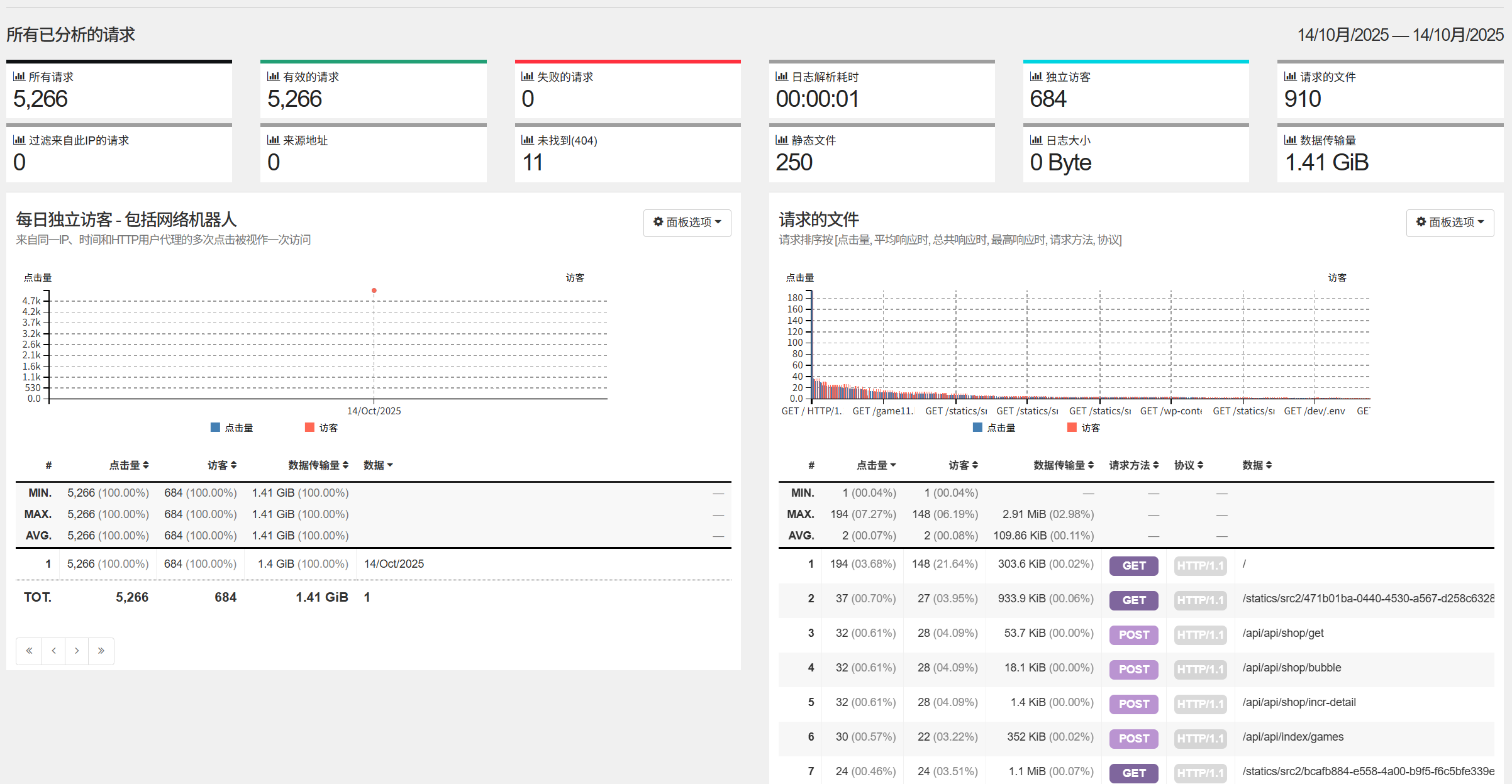Go to next page of visitors table

pyautogui.click(x=77, y=651)
